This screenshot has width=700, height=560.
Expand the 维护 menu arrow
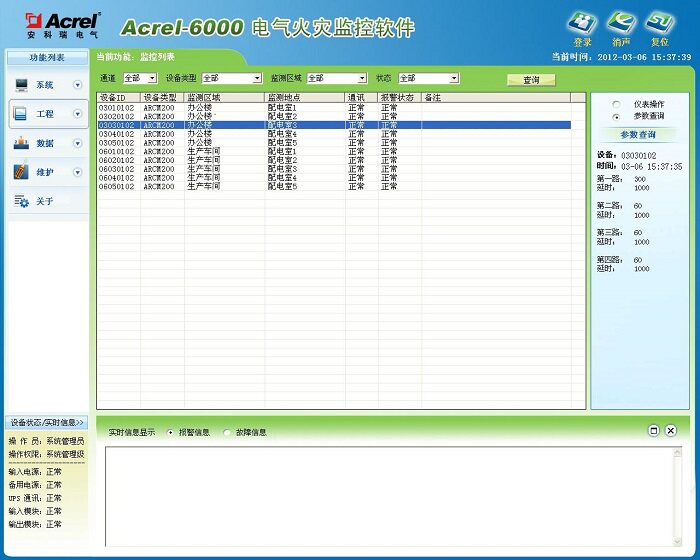[78, 172]
